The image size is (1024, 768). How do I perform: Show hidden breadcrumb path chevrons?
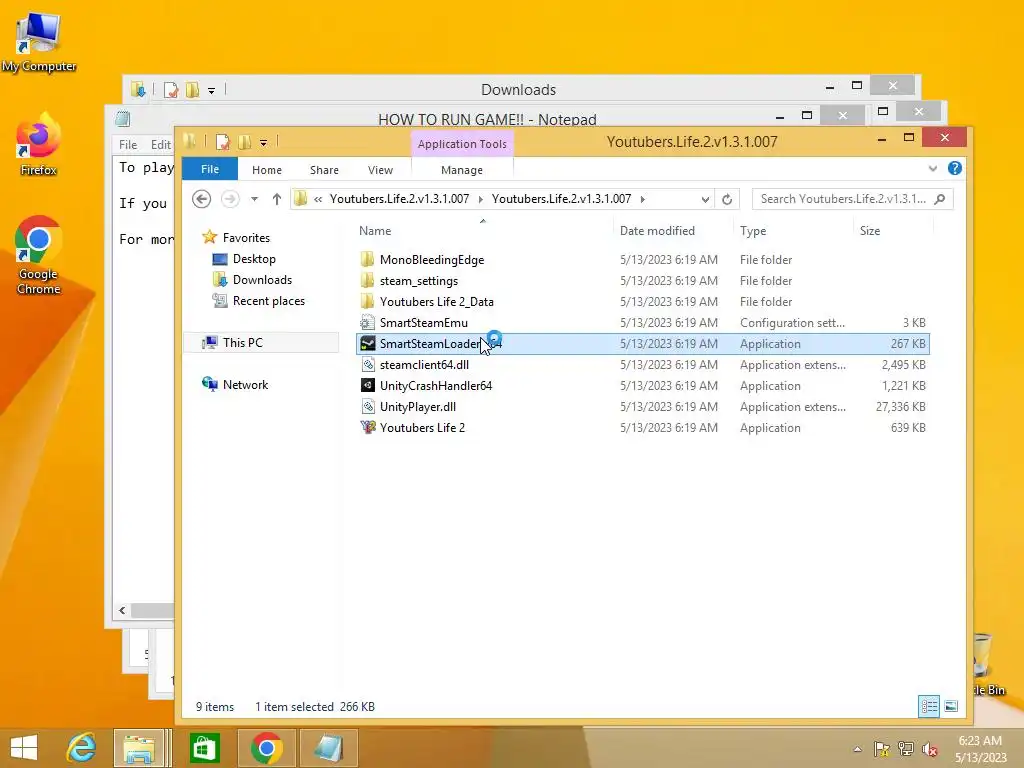[318, 199]
